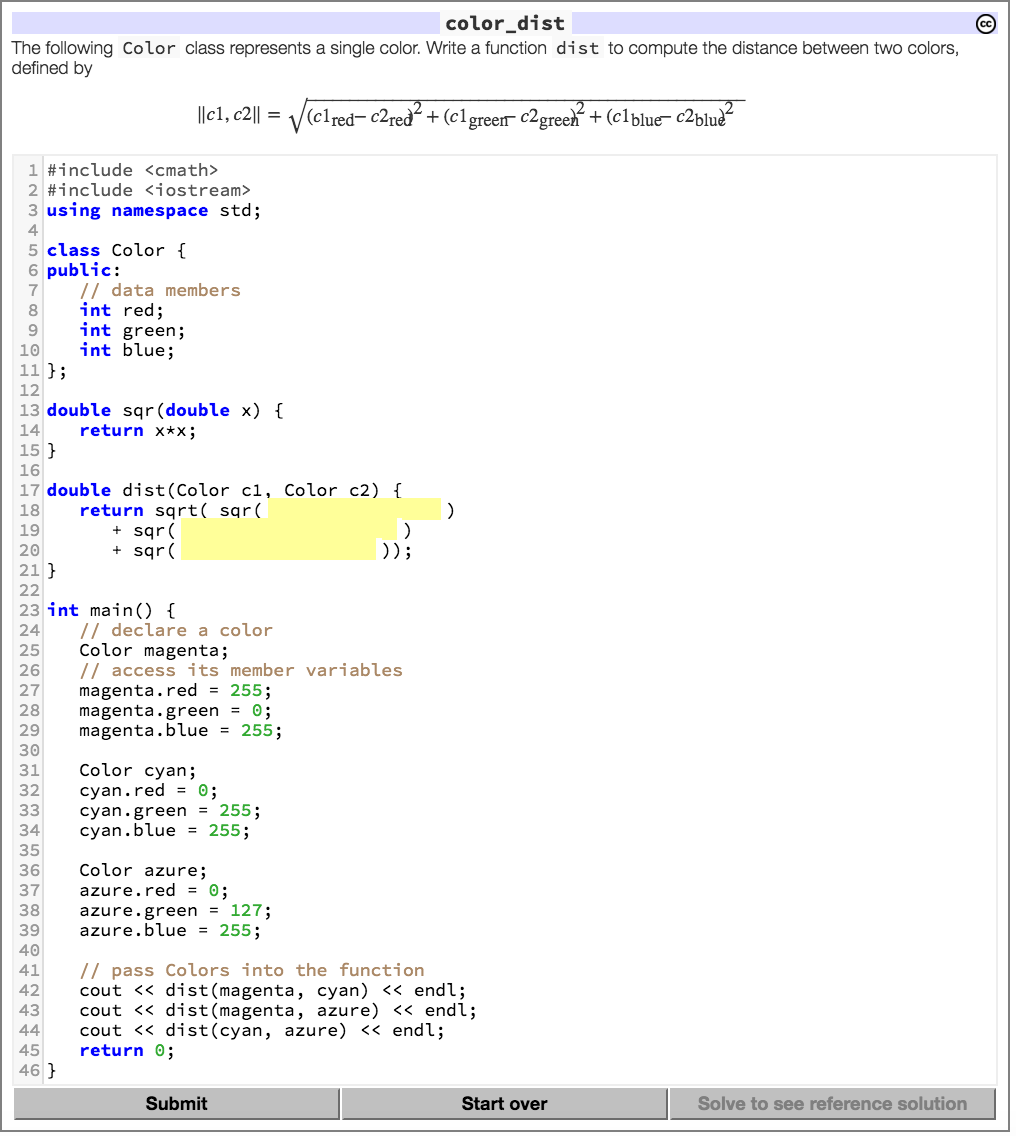The width and height of the screenshot is (1016, 1136).
Task: Click Solve to see reference solution
Action: tap(832, 1103)
